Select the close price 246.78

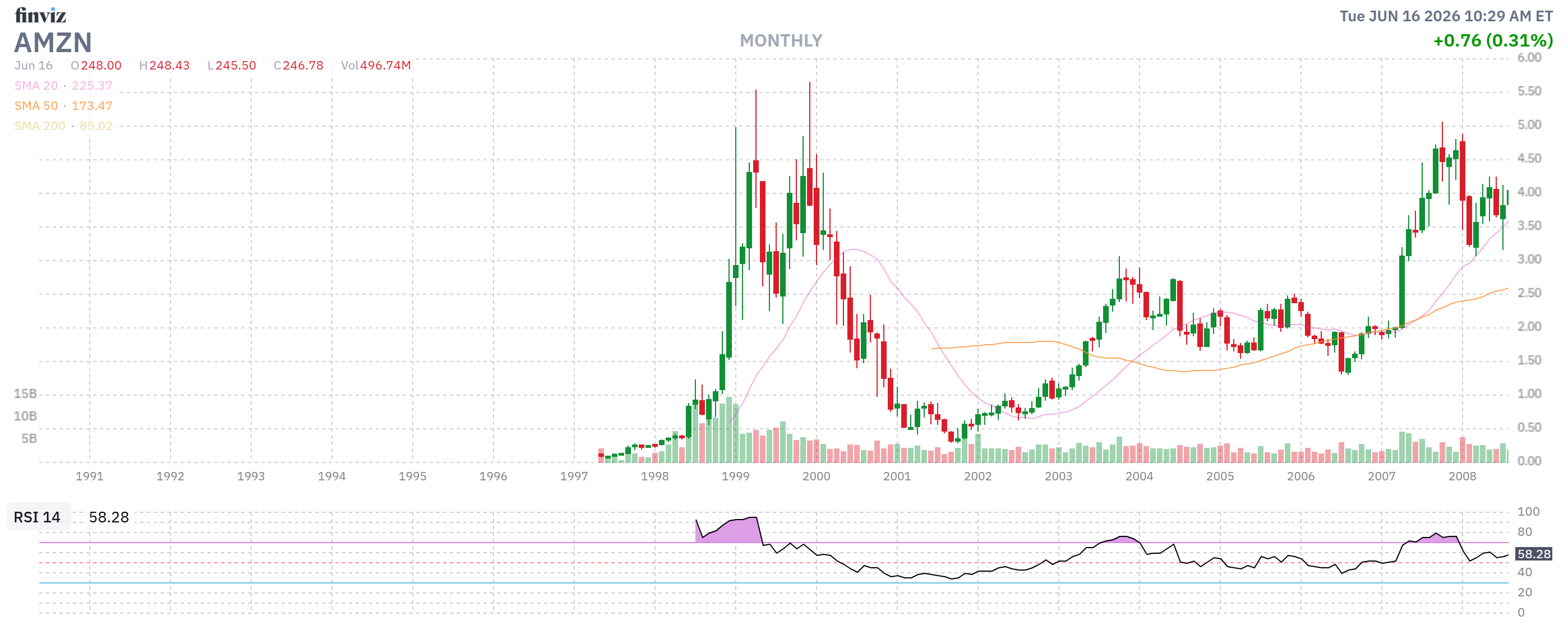point(303,66)
